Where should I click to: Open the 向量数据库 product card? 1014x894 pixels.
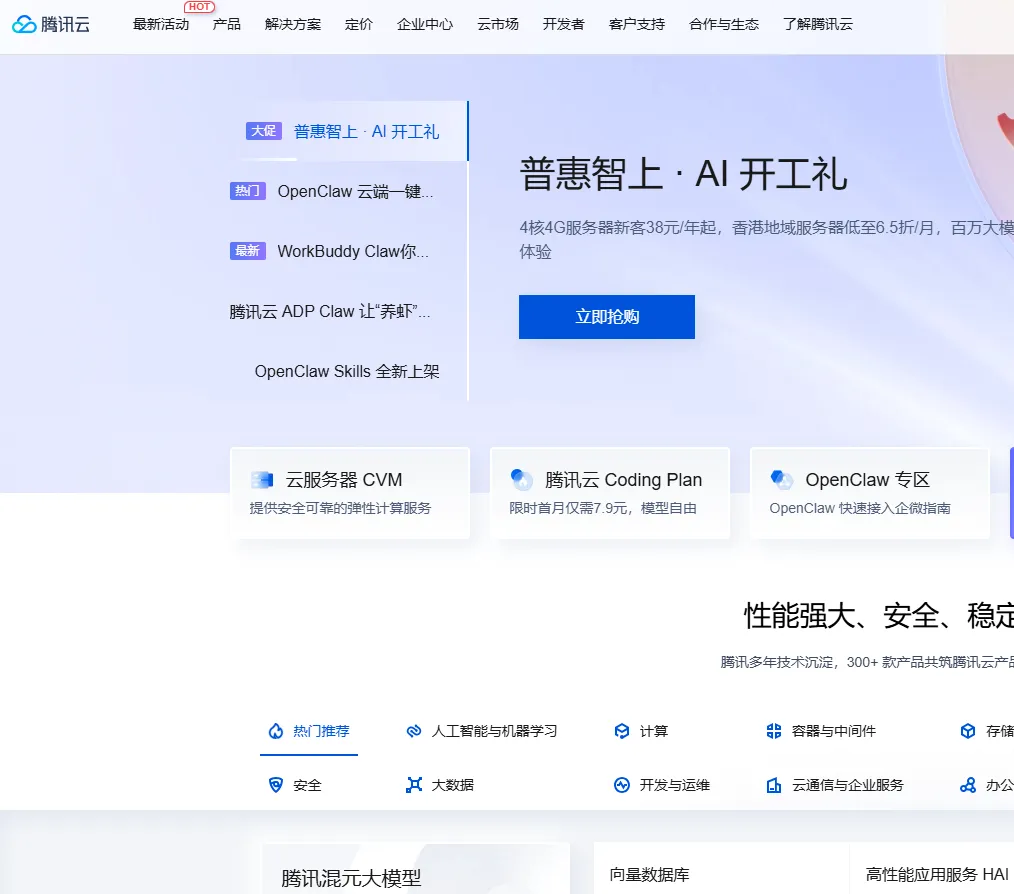point(721,869)
